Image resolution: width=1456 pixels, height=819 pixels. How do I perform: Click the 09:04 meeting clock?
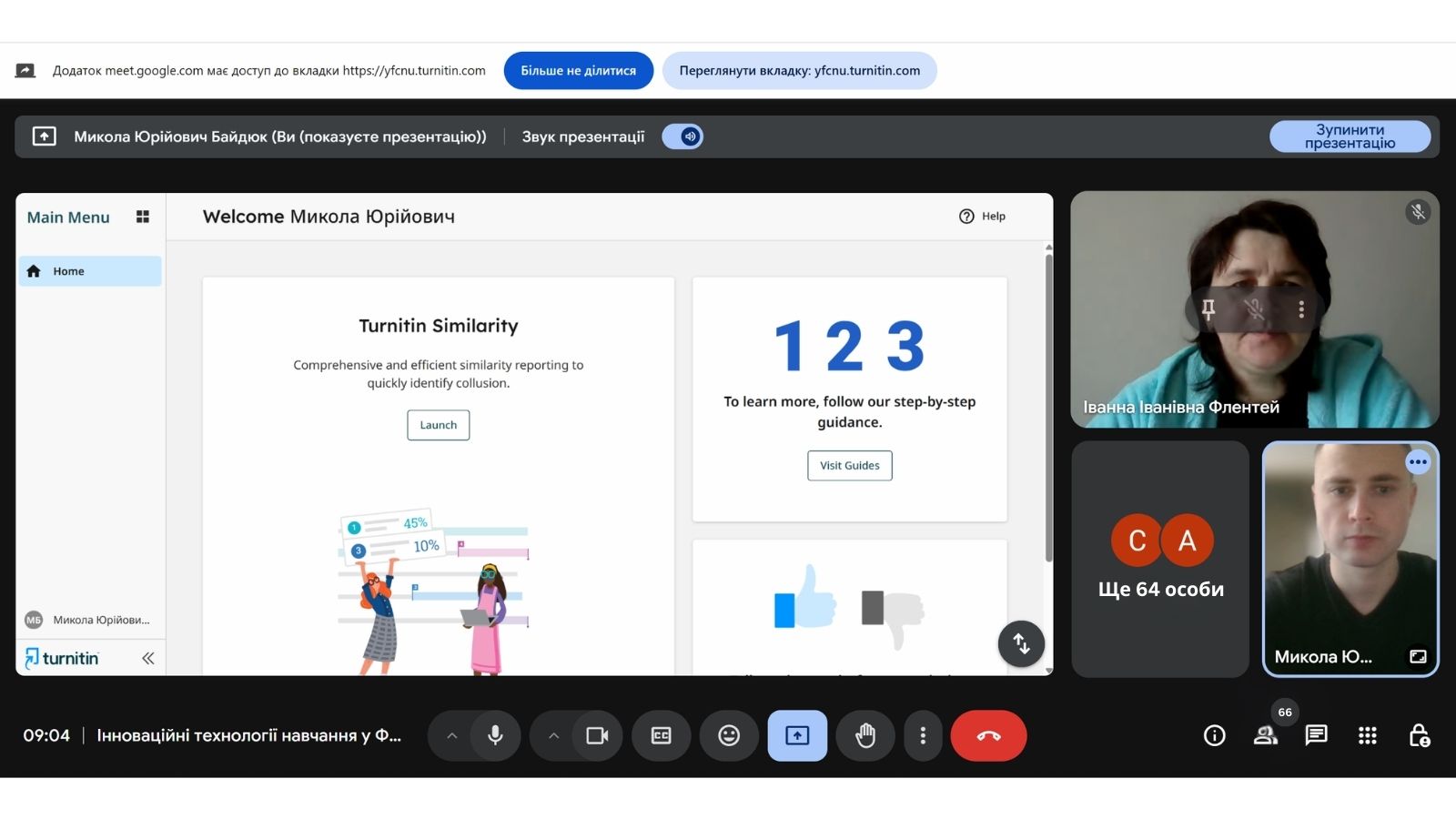point(46,735)
